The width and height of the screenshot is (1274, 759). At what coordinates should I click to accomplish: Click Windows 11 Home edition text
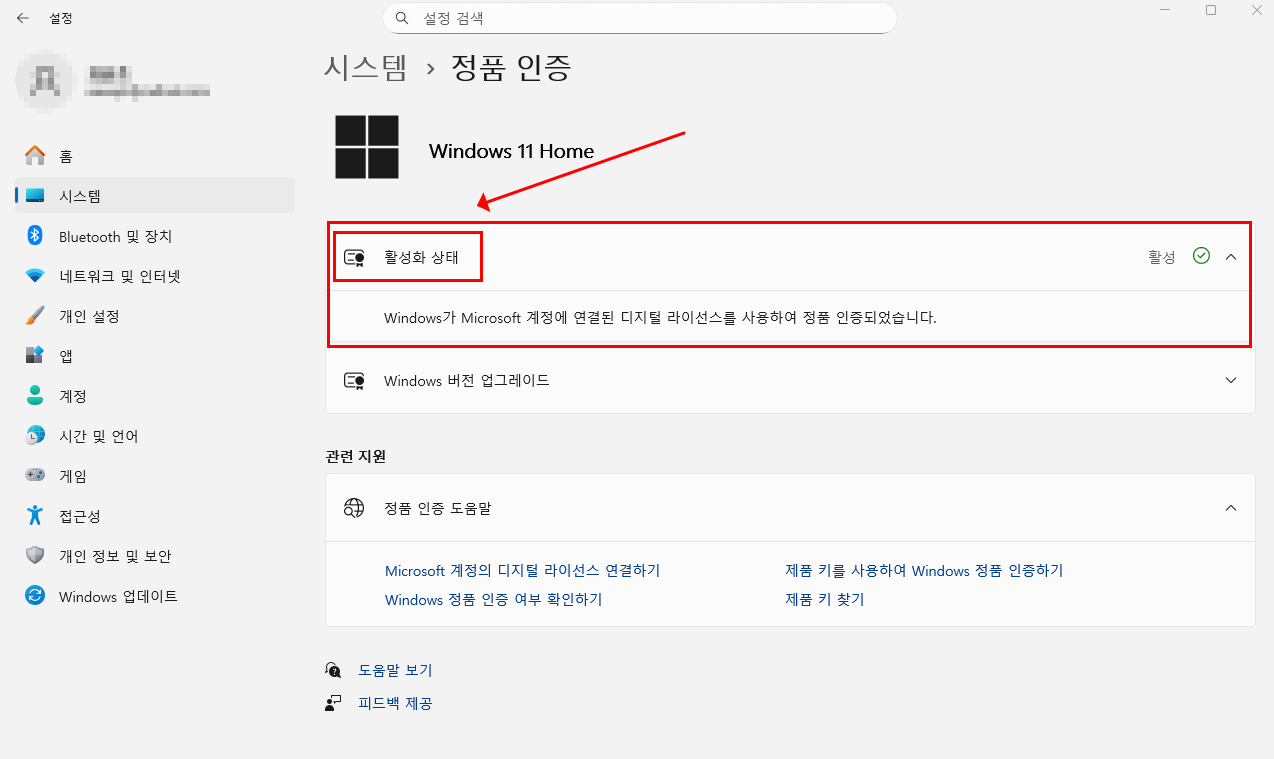tap(511, 151)
